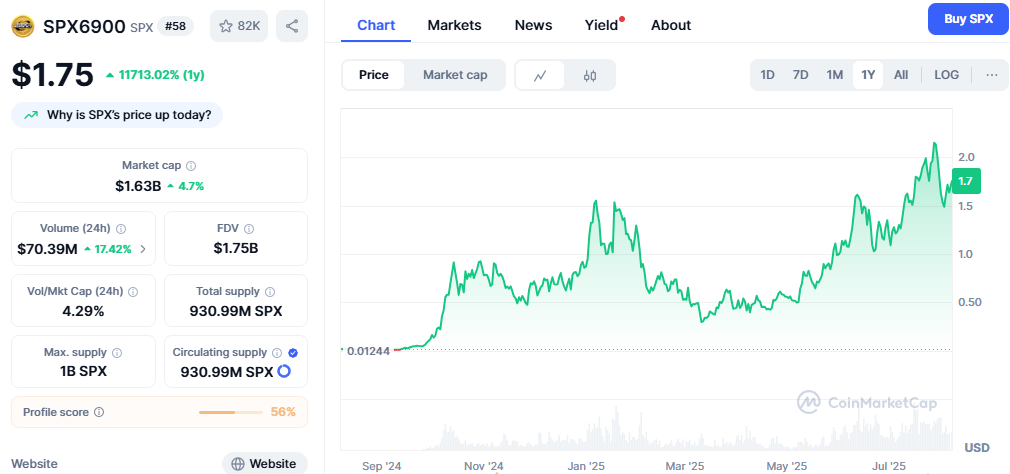Click the volume bars area under chart

click(646, 428)
